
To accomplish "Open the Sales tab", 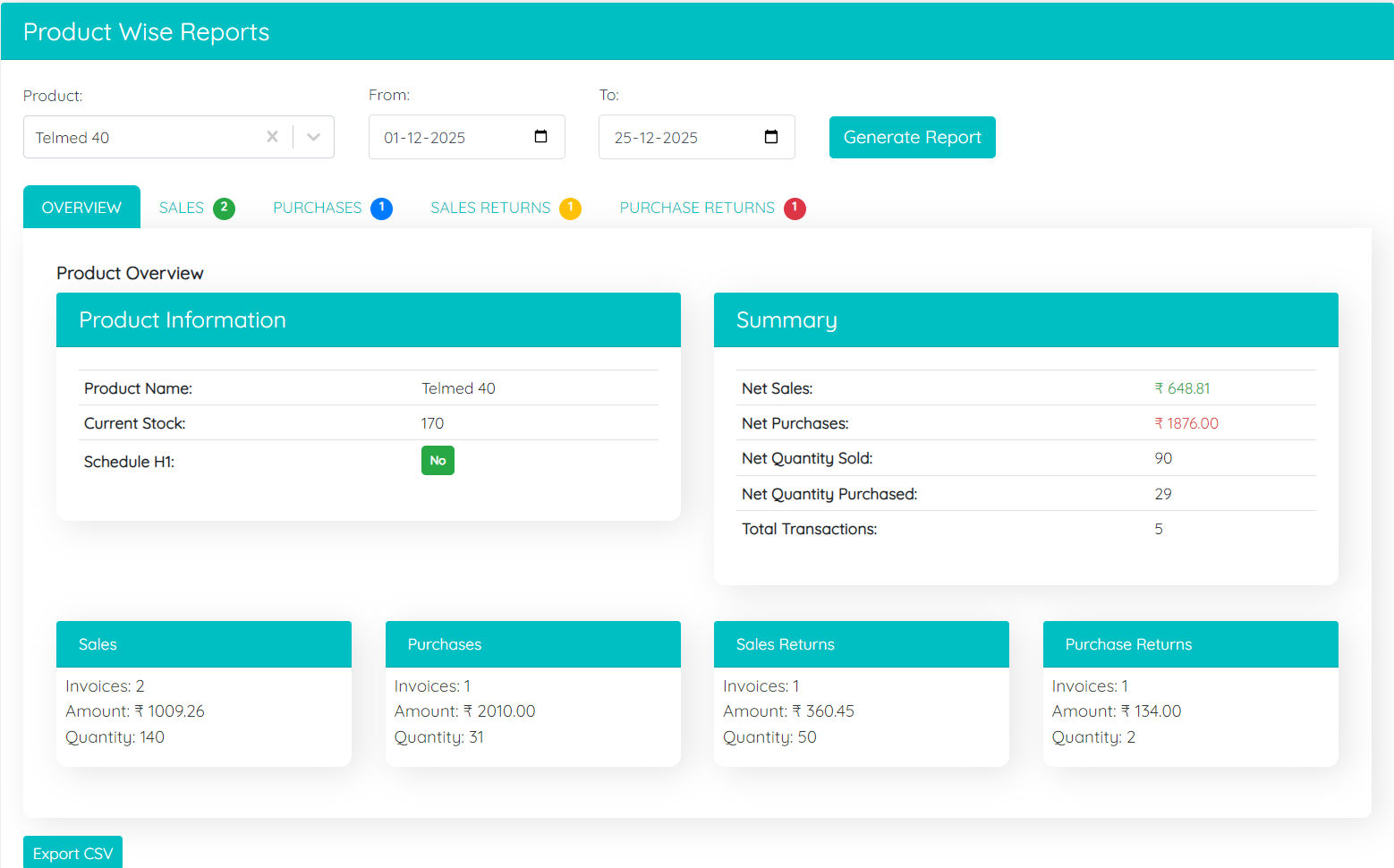I will [x=182, y=208].
